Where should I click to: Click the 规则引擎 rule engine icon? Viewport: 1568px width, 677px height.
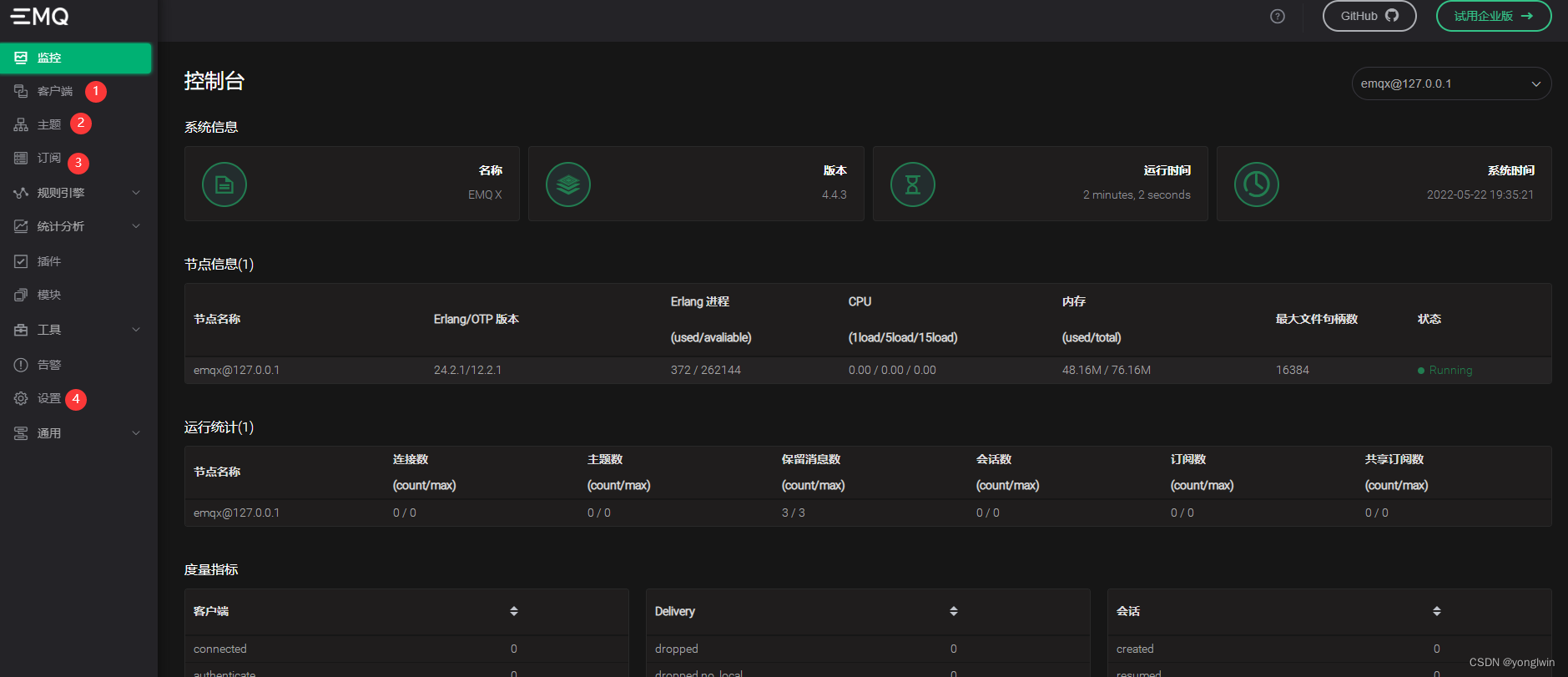[x=21, y=193]
